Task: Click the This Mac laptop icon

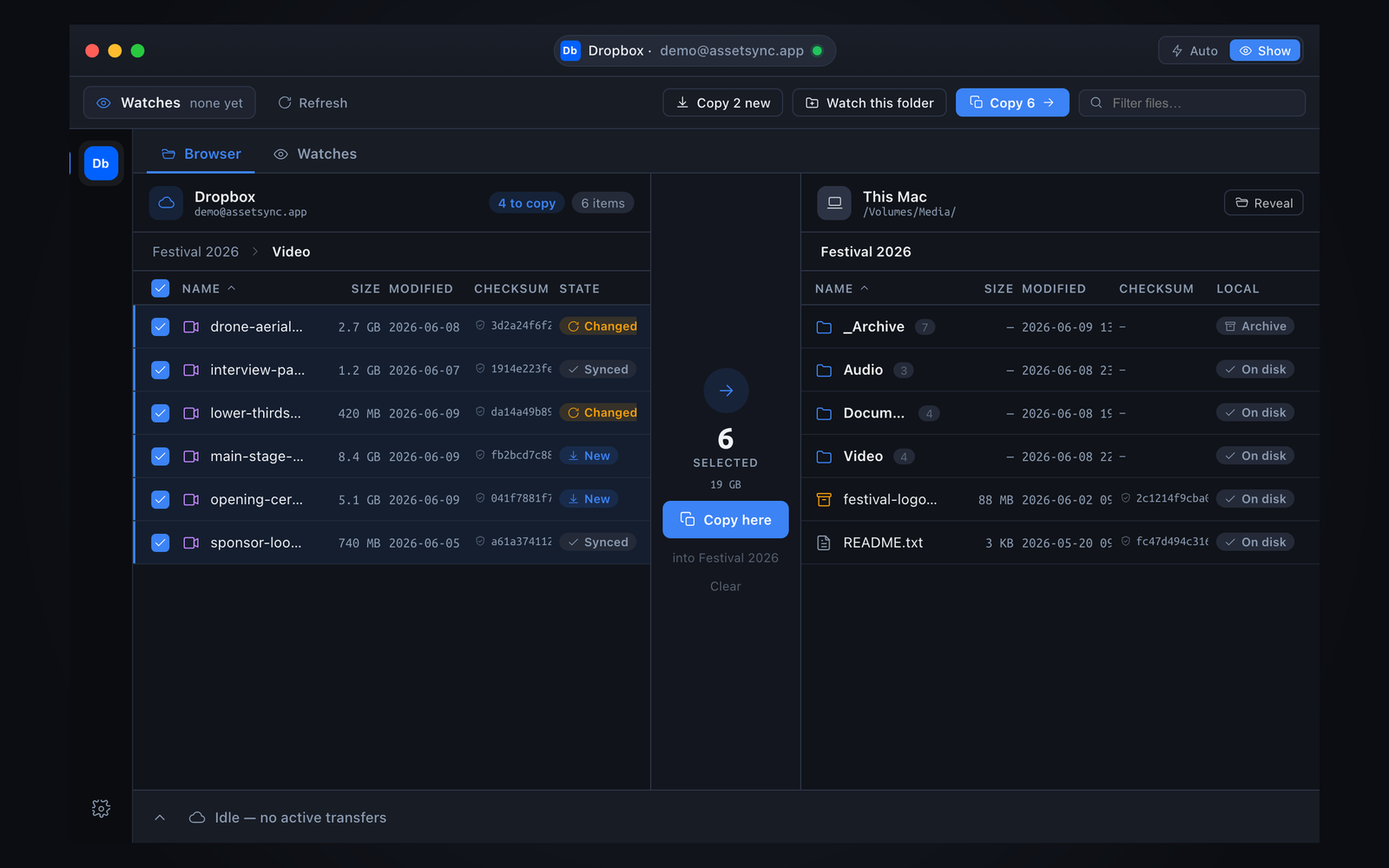Action: (x=834, y=203)
